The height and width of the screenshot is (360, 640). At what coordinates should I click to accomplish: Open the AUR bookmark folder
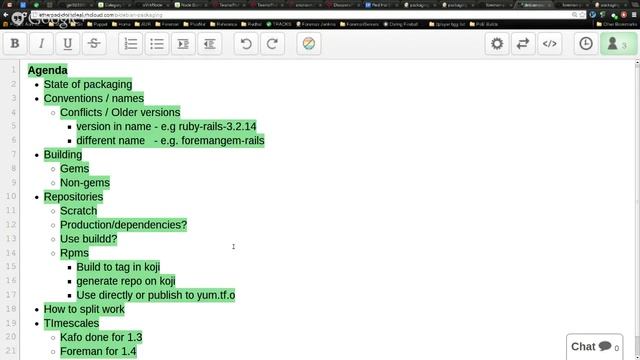tap(143, 24)
